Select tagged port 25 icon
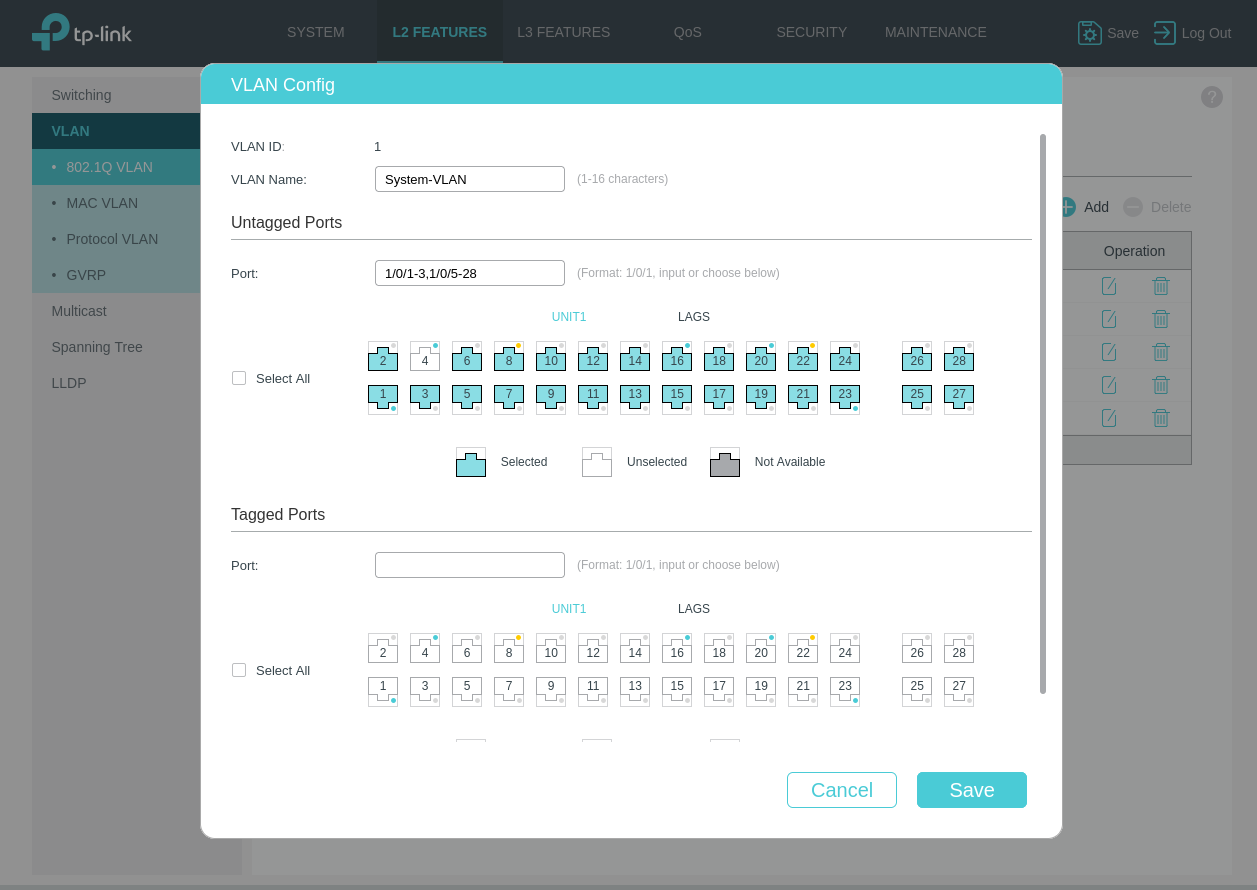The height and width of the screenshot is (890, 1257). click(917, 691)
